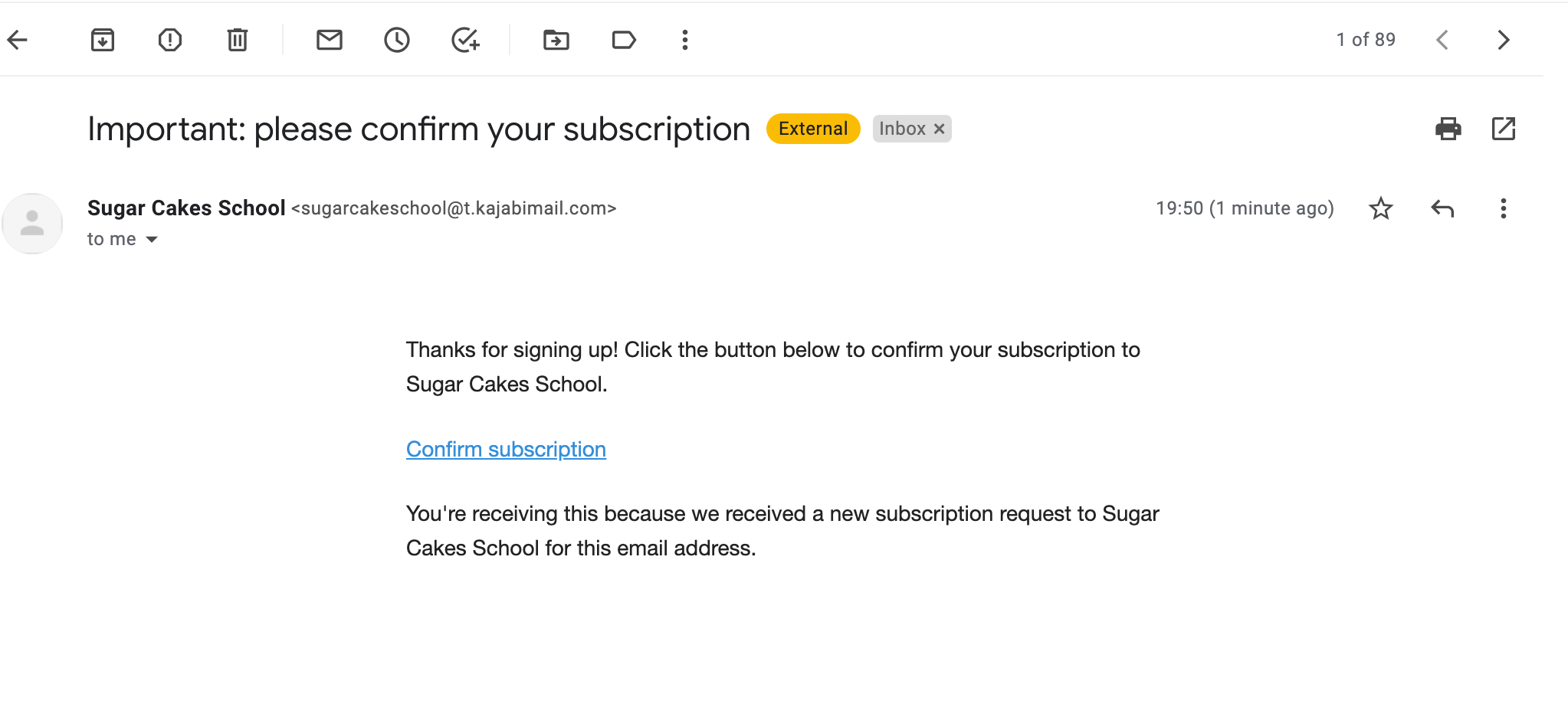Open message More options three-dot menu
Viewport: 1568px width, 704px height.
point(1504,208)
